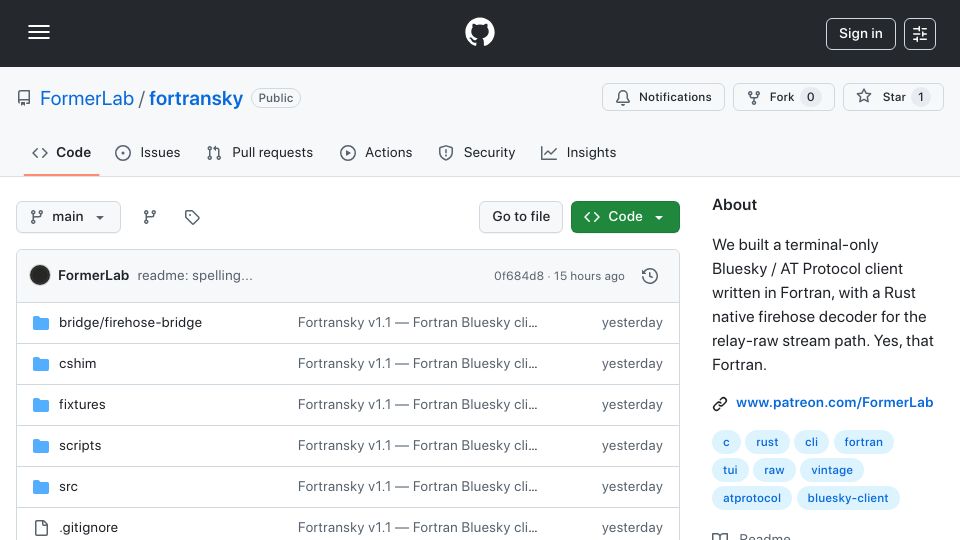Open the src folder
This screenshot has width=960, height=540.
point(69,487)
